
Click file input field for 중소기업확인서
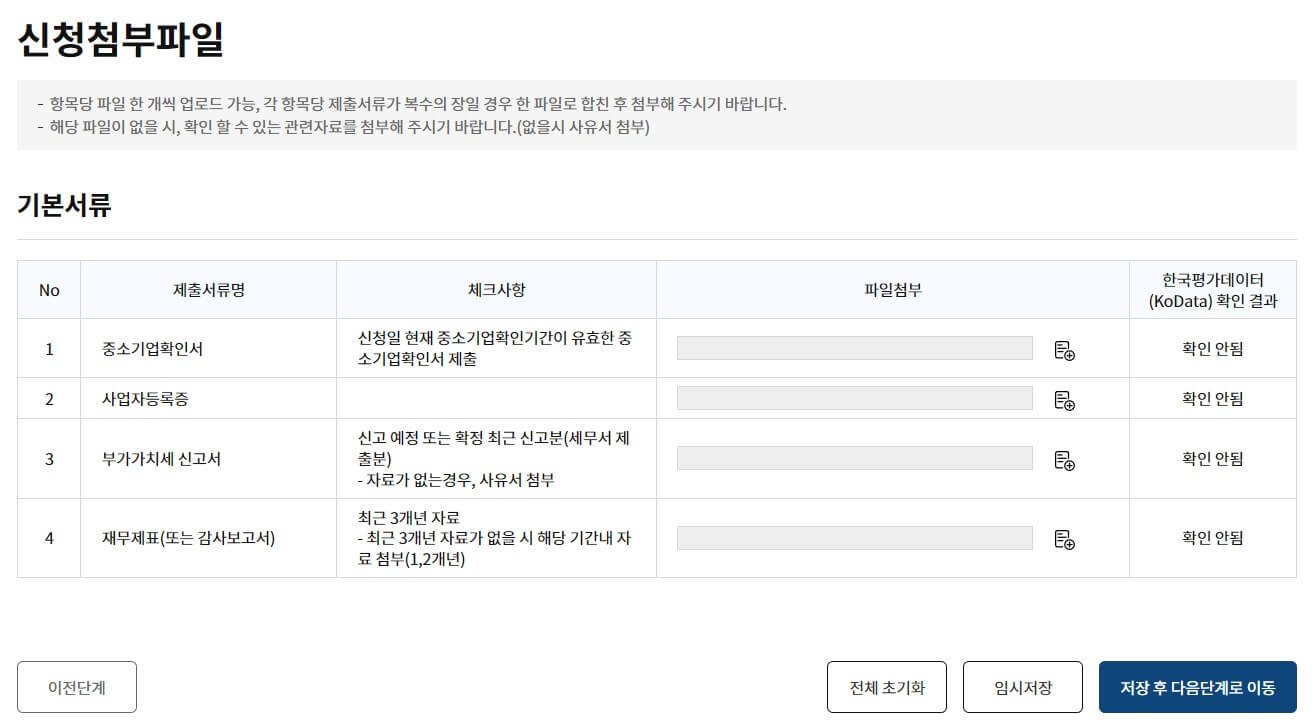[x=855, y=348]
